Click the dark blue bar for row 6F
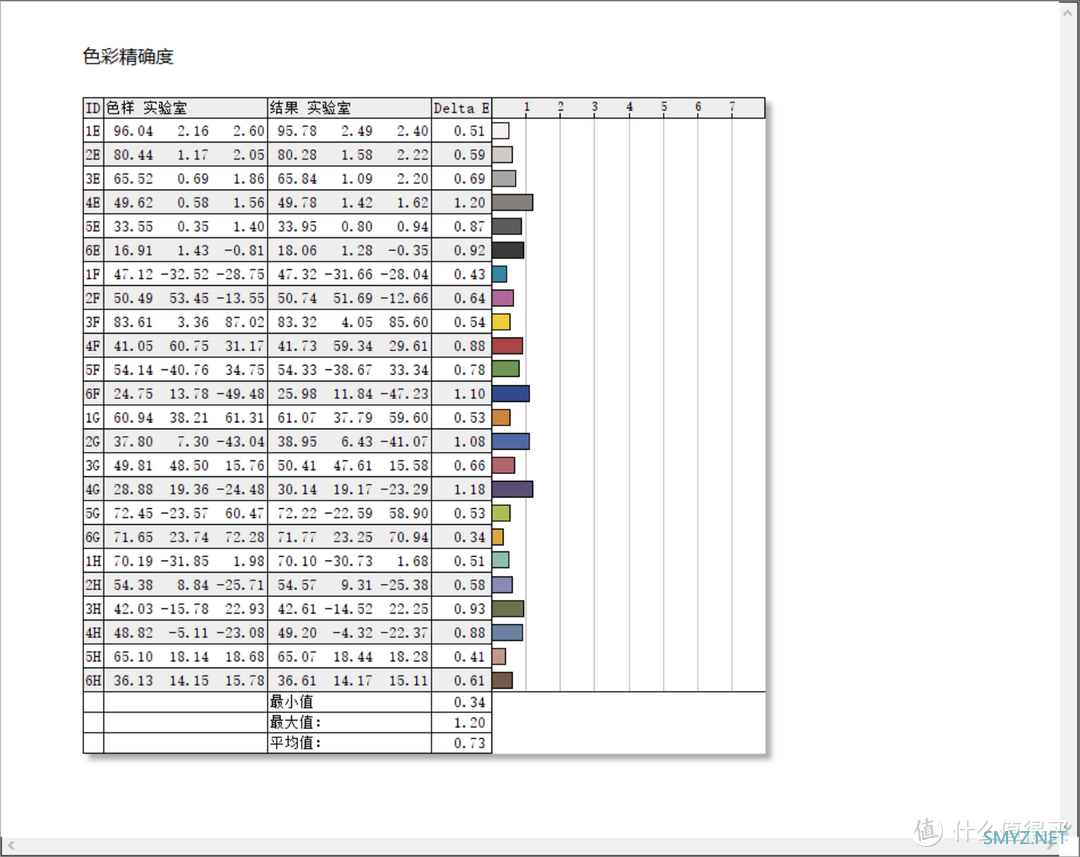 pos(511,393)
